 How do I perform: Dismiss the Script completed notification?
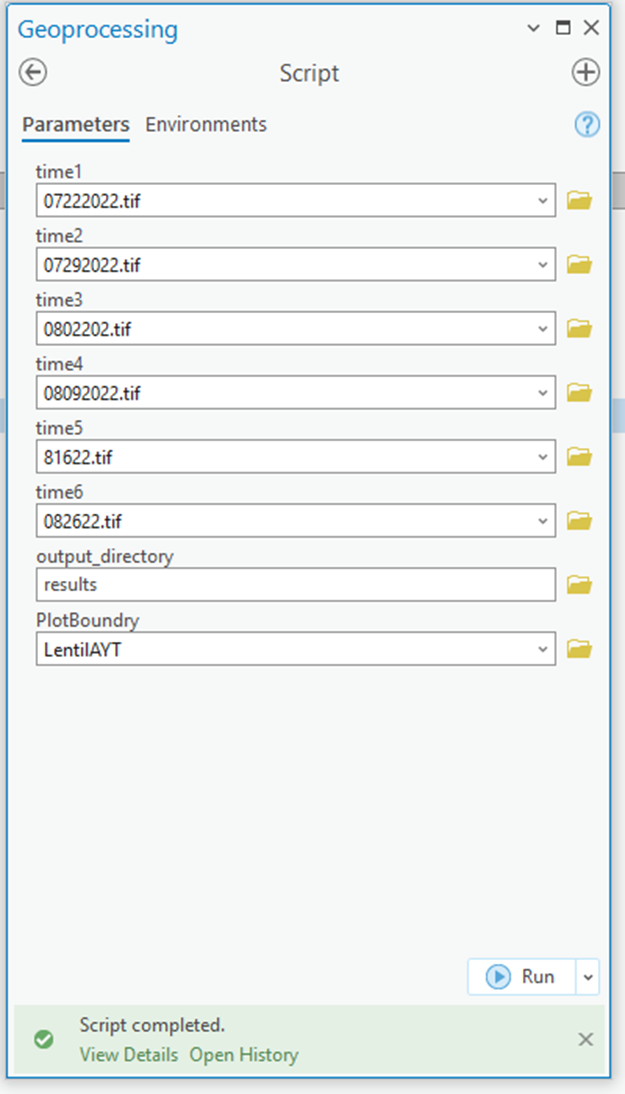[x=585, y=1039]
